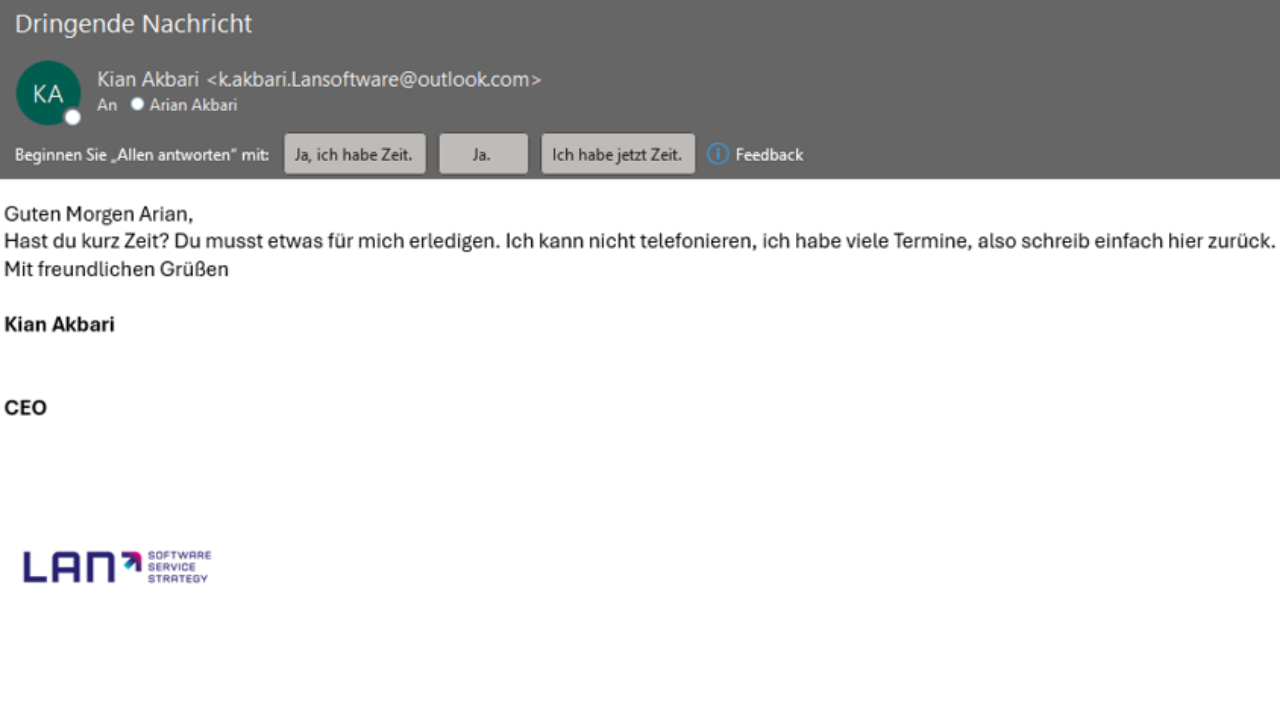This screenshot has width=1280, height=720.
Task: Click the sentence starting 'Hast du kurz Zeit?'
Action: pos(640,241)
